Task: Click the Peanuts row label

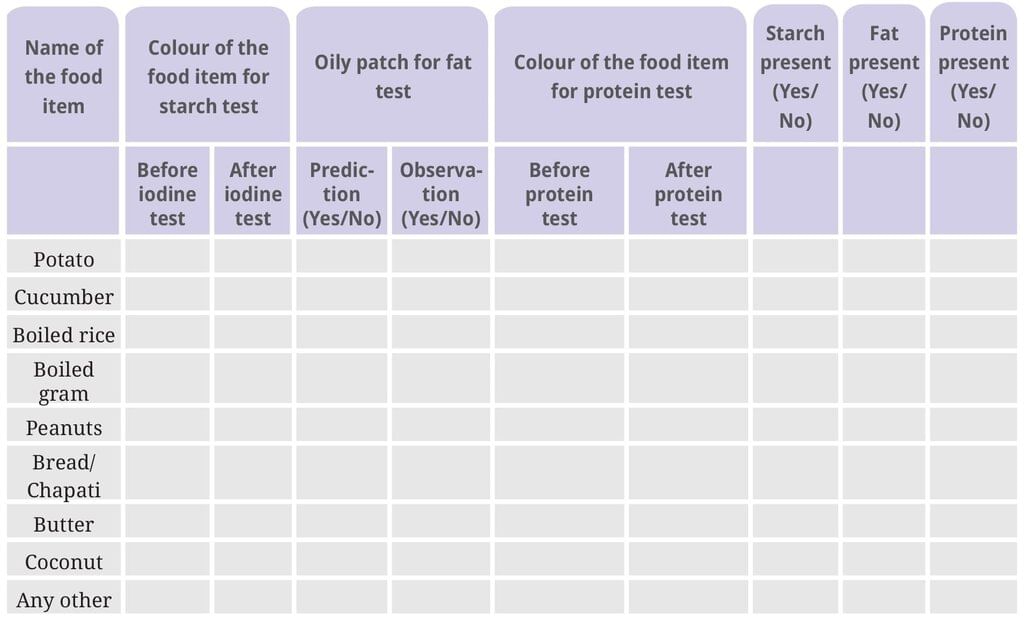Action: pyautogui.click(x=63, y=427)
